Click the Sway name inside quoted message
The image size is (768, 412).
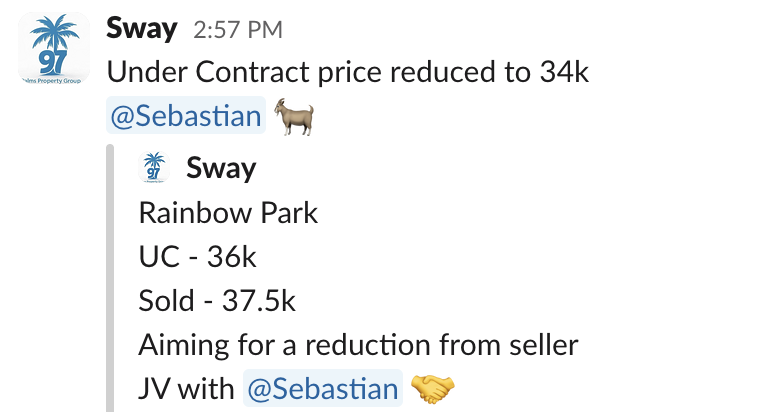click(221, 169)
